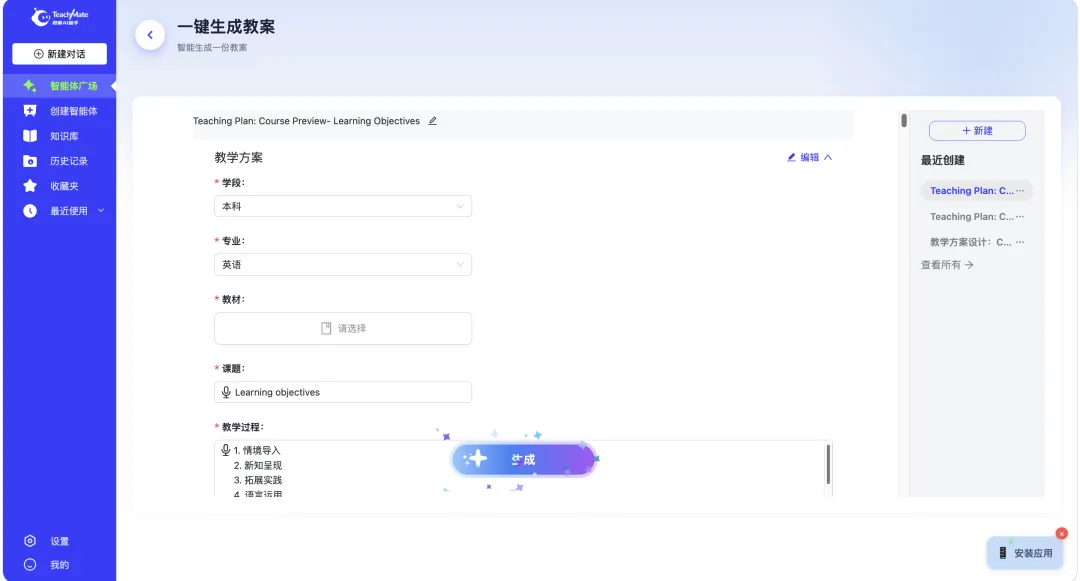Go back using the round arrow button

pyautogui.click(x=150, y=35)
